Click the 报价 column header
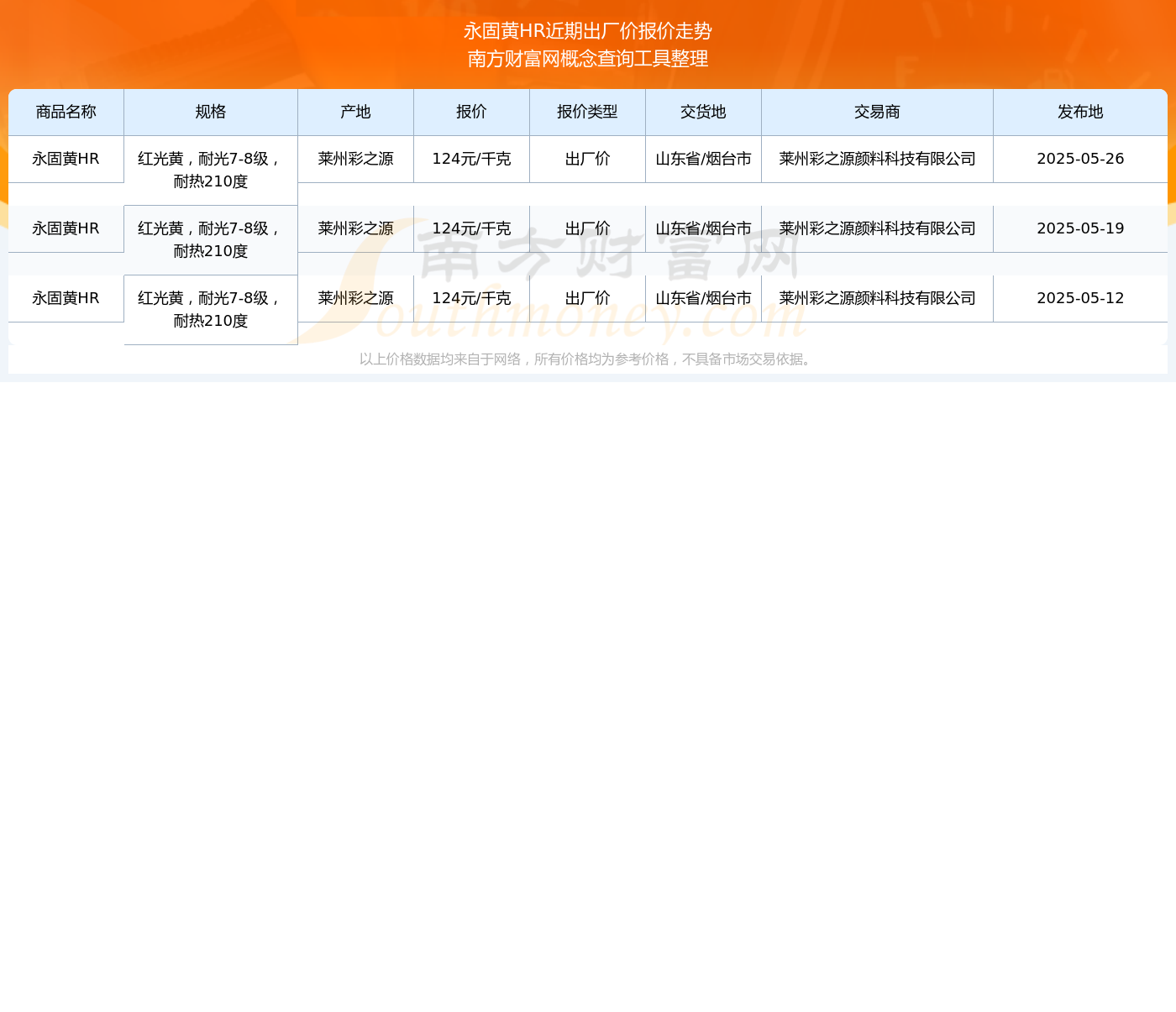This screenshot has width=1176, height=1012. (x=472, y=112)
